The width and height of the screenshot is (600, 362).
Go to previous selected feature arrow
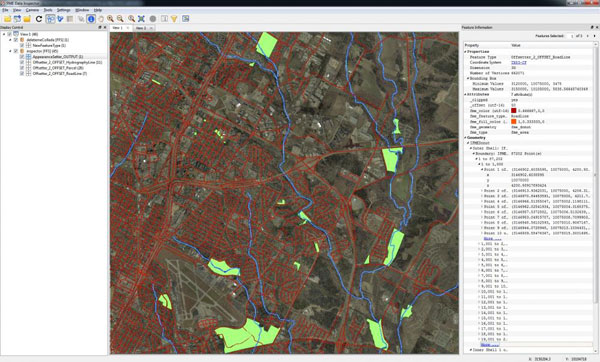pos(588,36)
